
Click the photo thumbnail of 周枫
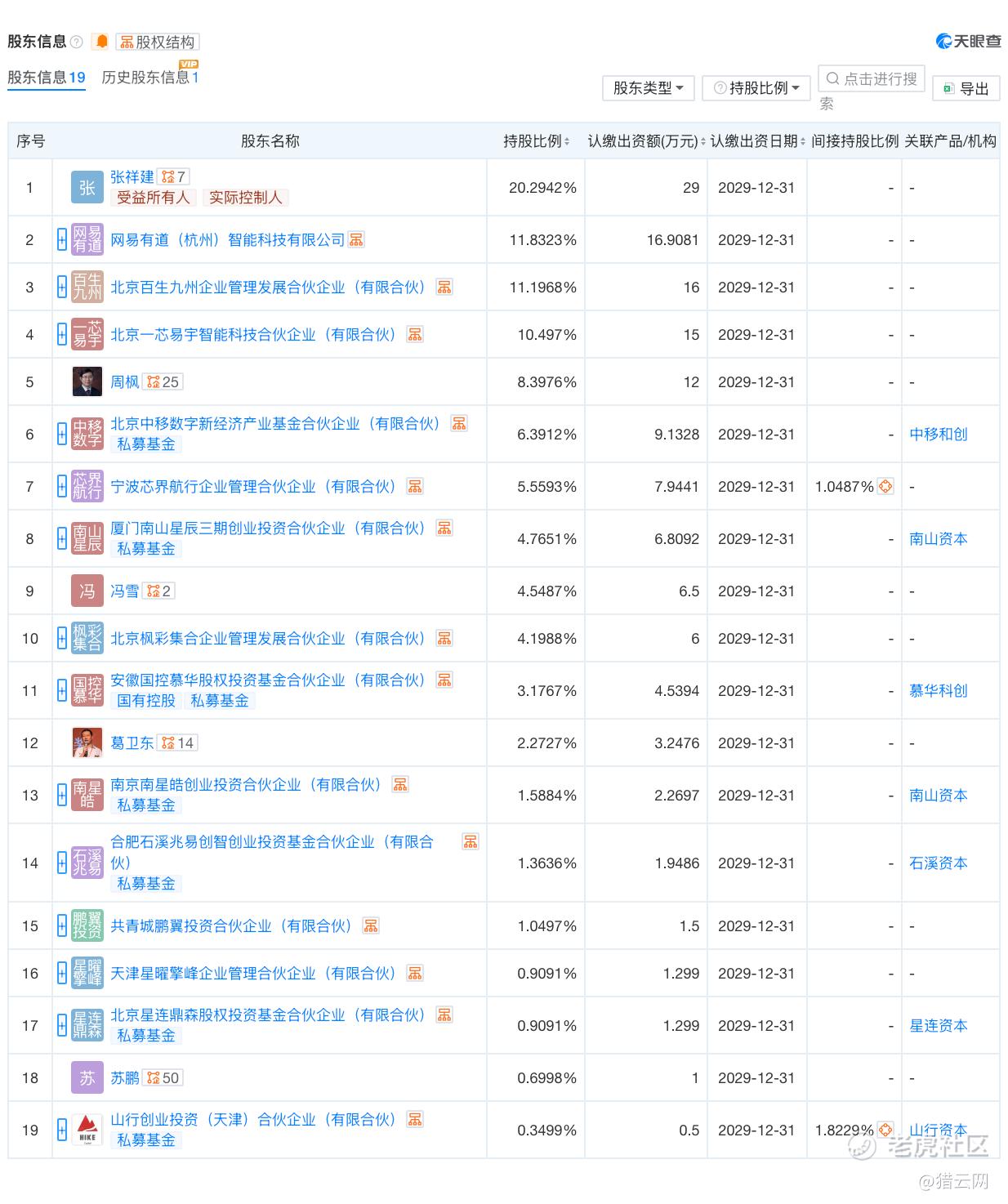87,382
